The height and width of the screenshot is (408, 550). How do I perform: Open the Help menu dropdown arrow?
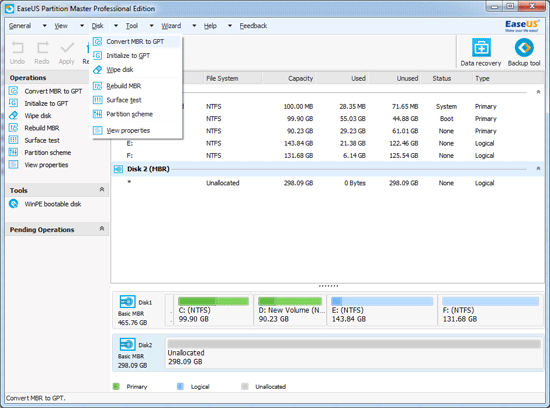(230, 26)
